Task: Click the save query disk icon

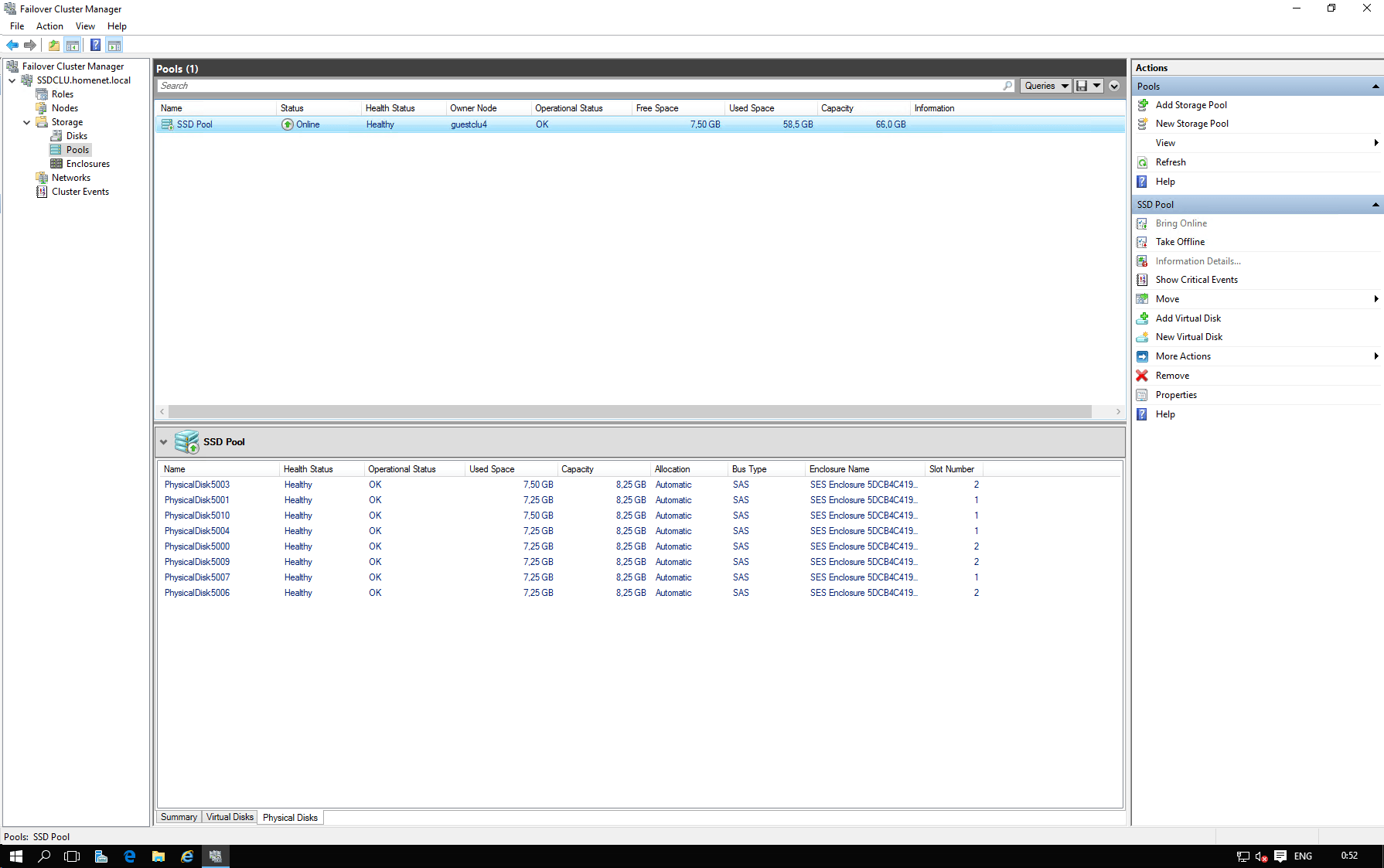Action: click(1082, 86)
